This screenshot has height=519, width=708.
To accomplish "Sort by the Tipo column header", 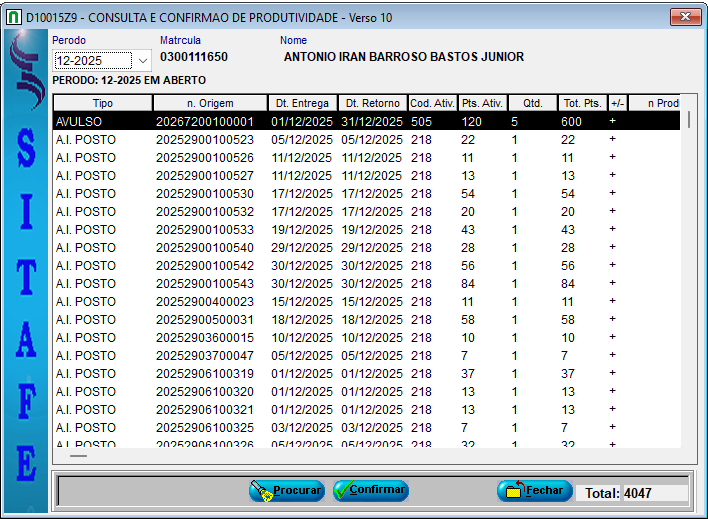I will point(102,103).
